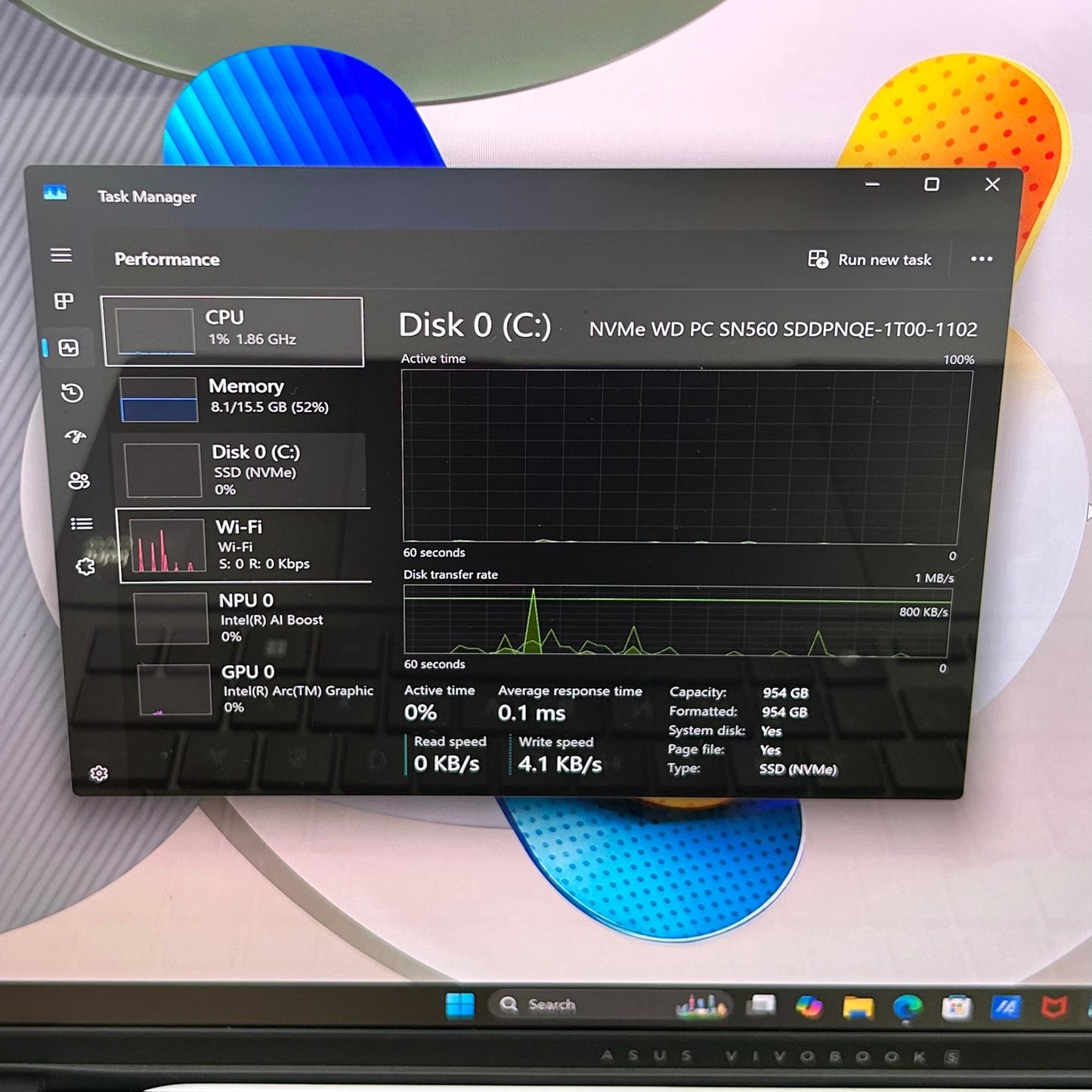Open the Windows Start button
The height and width of the screenshot is (1092, 1092).
(459, 1005)
